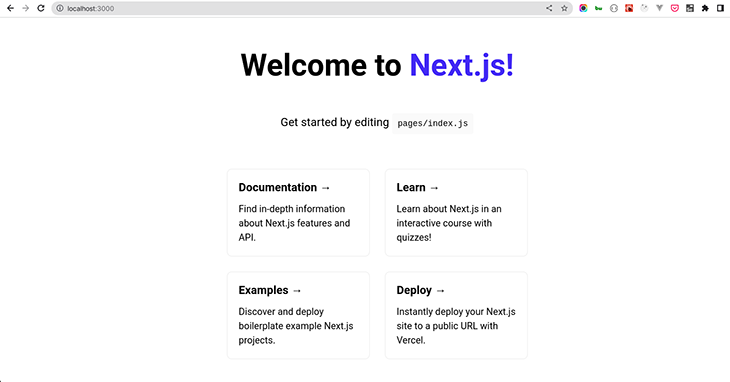Image resolution: width=730 pixels, height=382 pixels.
Task: Open the green 'bw' extension
Action: pyautogui.click(x=598, y=8)
